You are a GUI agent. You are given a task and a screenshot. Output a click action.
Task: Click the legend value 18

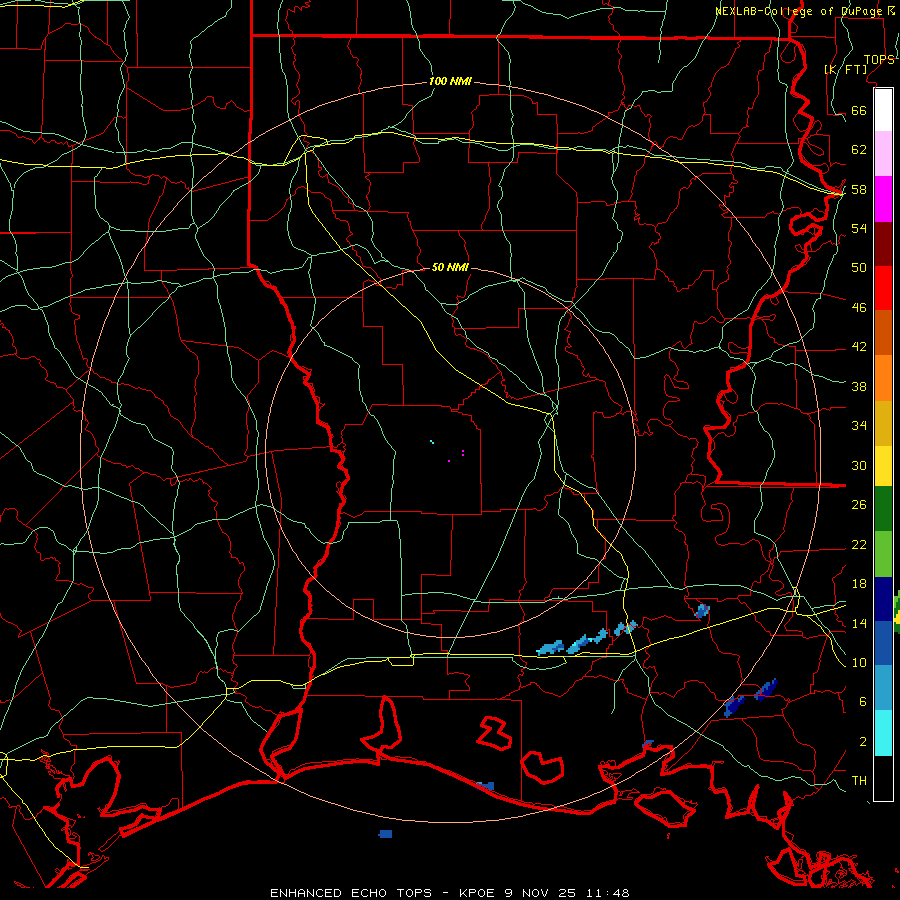859,584
